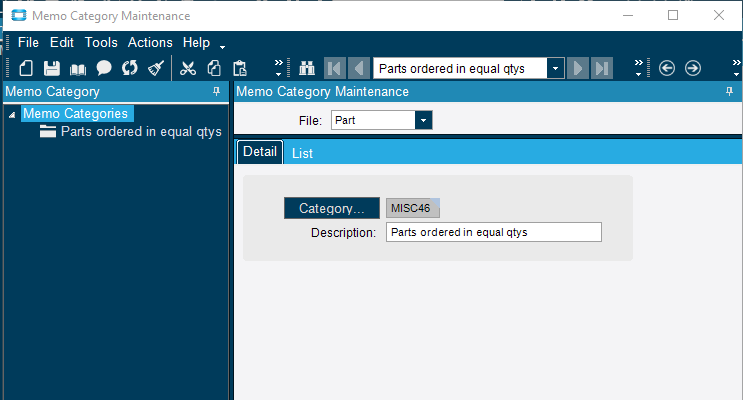Open the book icon in the toolbar
The image size is (743, 400).
point(78,69)
